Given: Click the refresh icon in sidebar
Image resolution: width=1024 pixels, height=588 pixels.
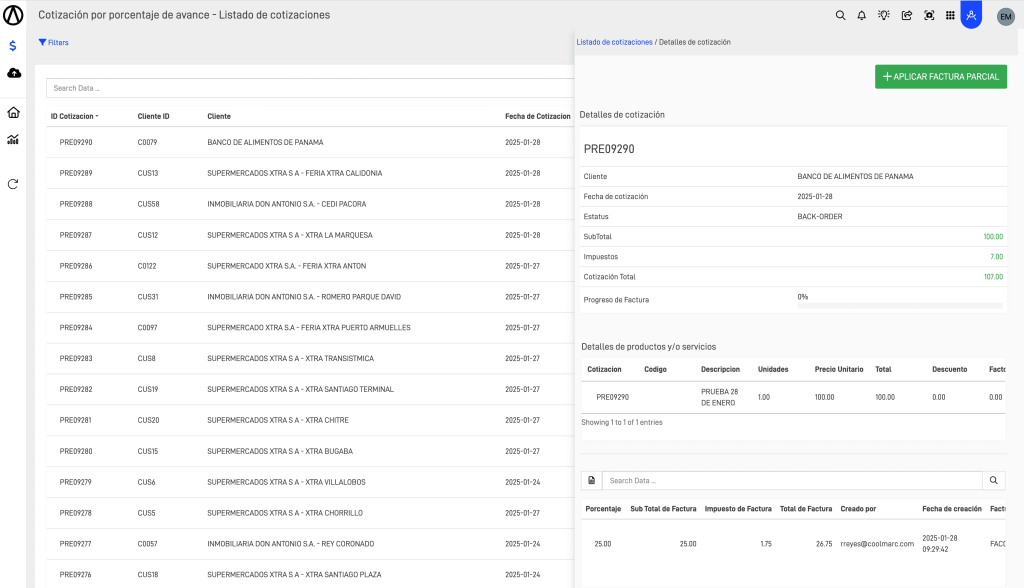Looking at the screenshot, I should coord(13,184).
